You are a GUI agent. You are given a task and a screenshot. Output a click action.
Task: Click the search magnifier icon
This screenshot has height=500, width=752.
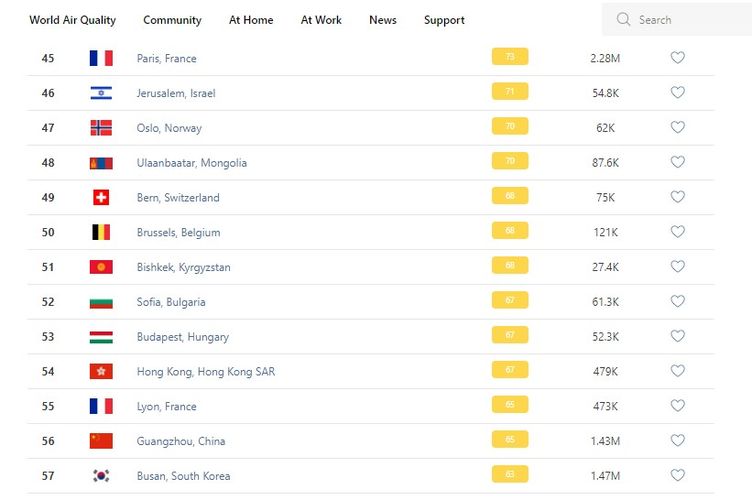click(623, 20)
